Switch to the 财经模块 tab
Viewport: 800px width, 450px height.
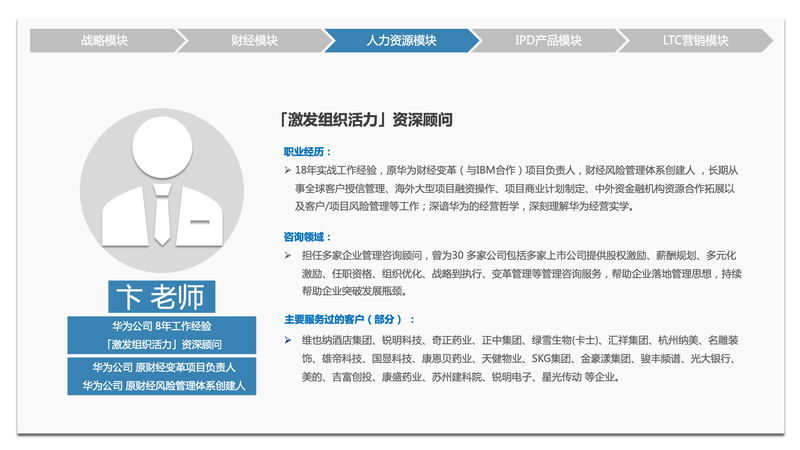[x=252, y=41]
